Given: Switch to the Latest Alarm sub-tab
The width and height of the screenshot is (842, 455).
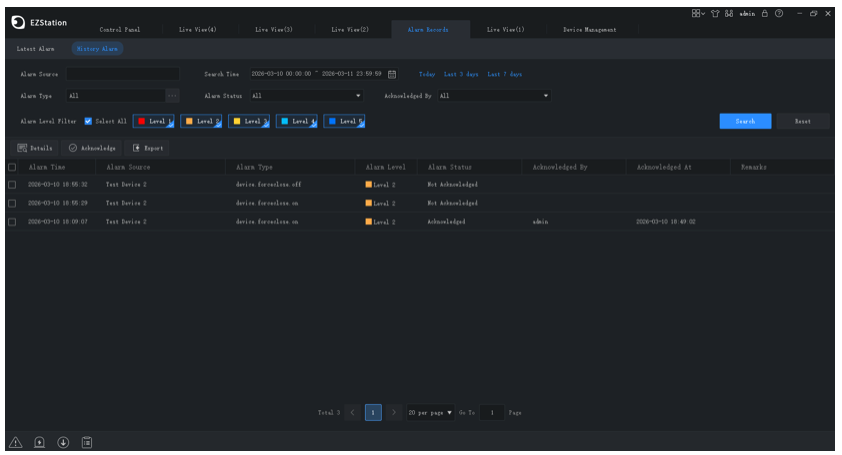Looking at the screenshot, I should 35,49.
